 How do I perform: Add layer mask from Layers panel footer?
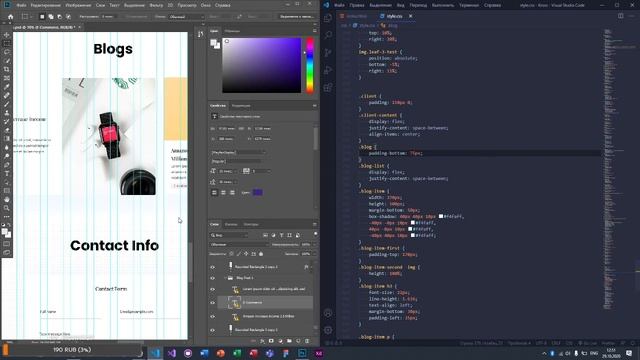pos(271,341)
